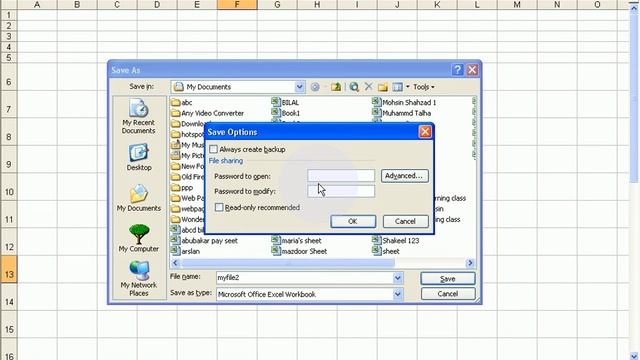This screenshot has width=640, height=360.
Task: Click the worksheet vertical scrollbar thumb
Action: (x=634, y=98)
